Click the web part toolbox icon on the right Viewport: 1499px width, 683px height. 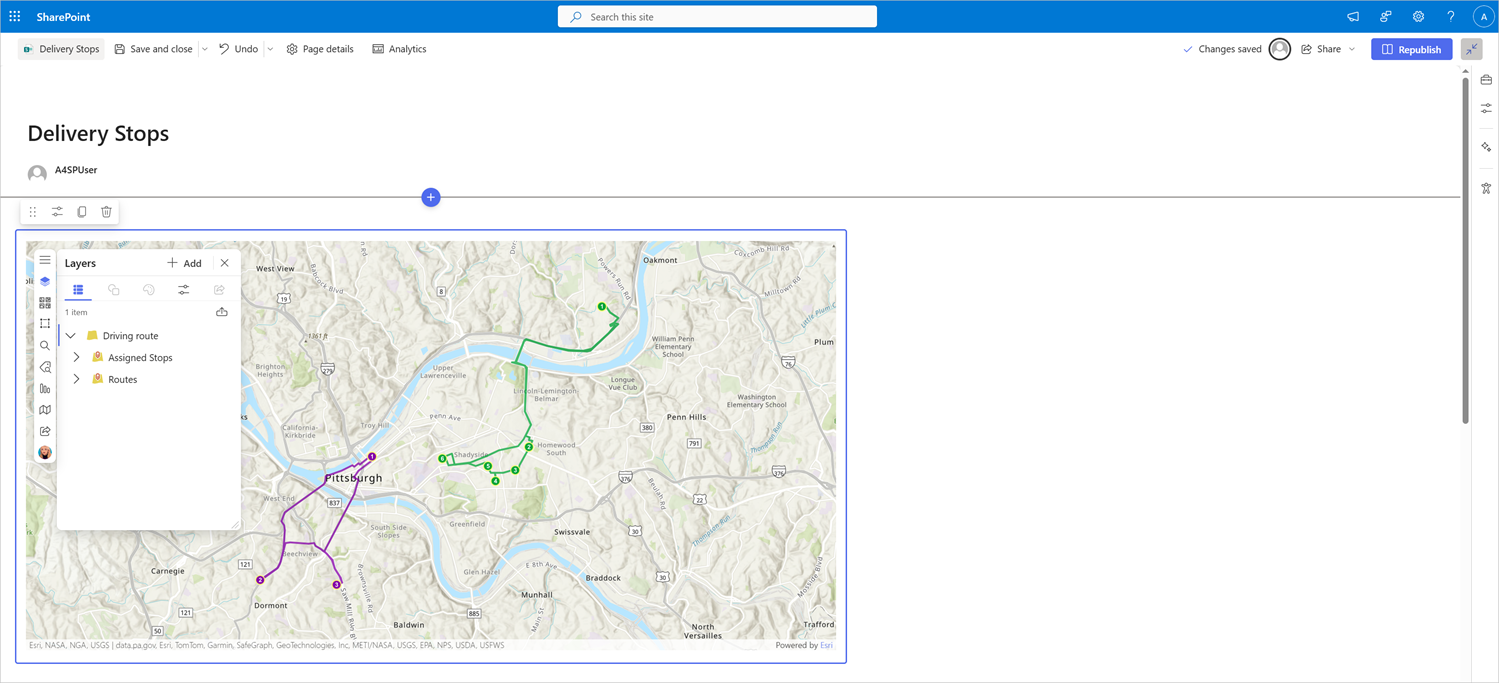1486,79
